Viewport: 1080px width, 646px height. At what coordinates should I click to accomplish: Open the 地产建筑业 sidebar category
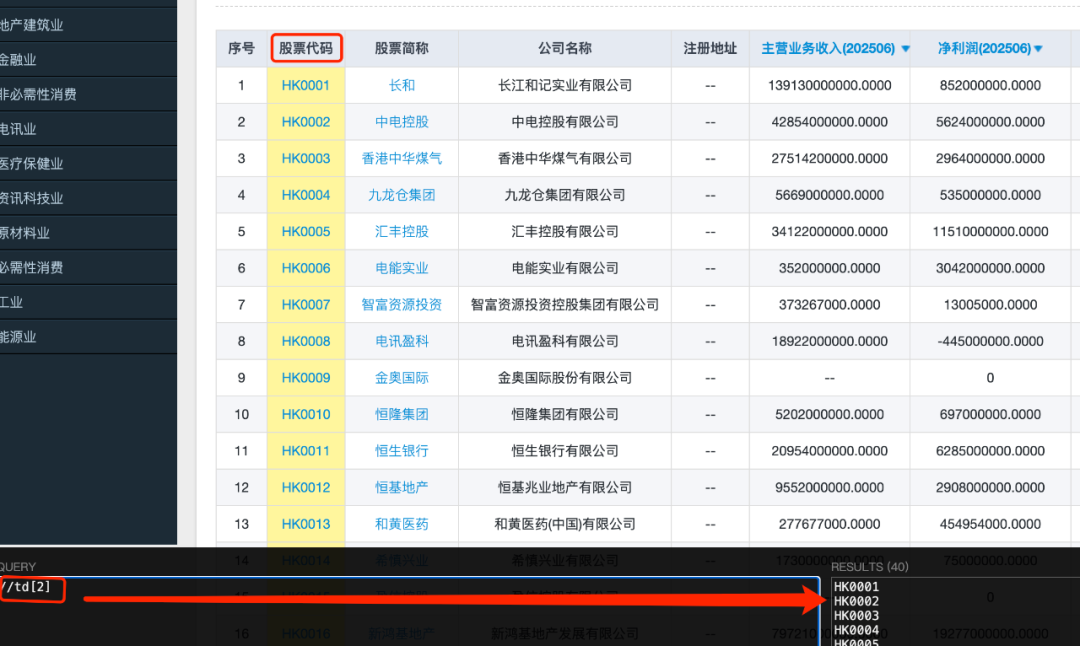click(32, 25)
